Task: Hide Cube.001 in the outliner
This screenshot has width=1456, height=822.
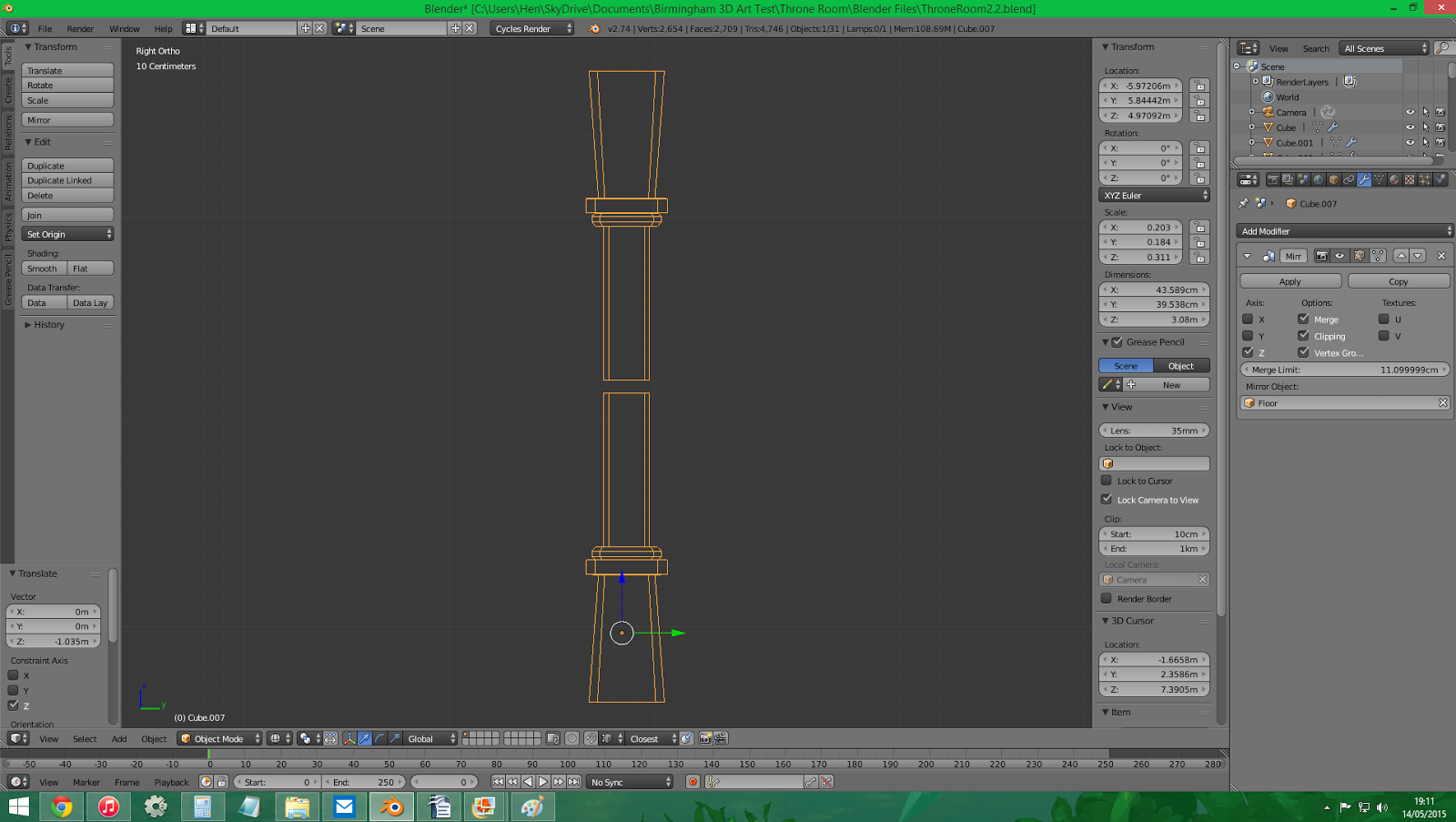Action: pos(1410,143)
